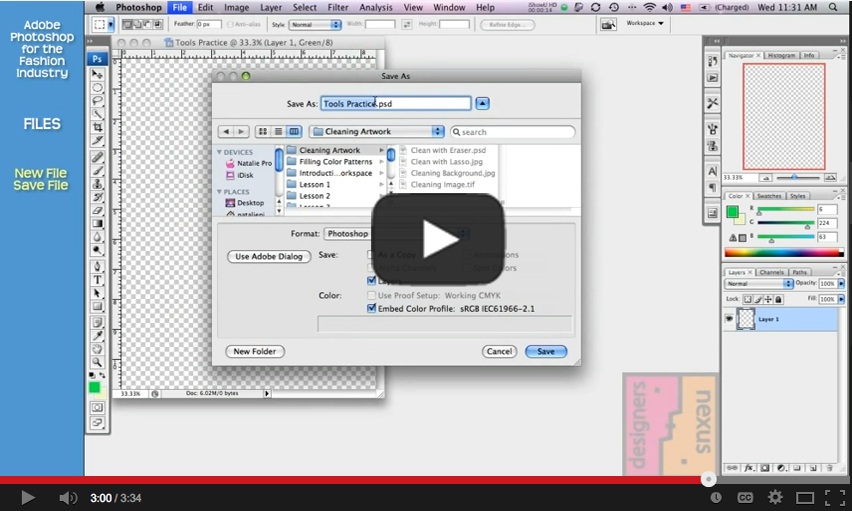Image resolution: width=852 pixels, height=511 pixels.
Task: Open the Fill slider arrow
Action: tap(842, 300)
